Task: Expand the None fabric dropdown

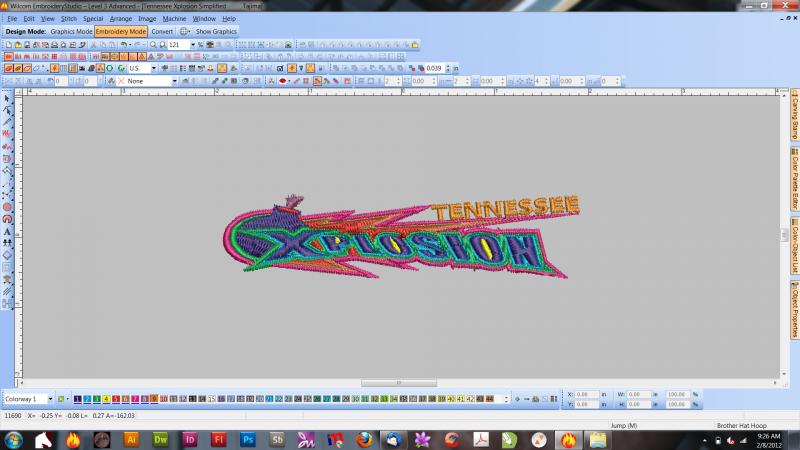Action: tap(174, 81)
